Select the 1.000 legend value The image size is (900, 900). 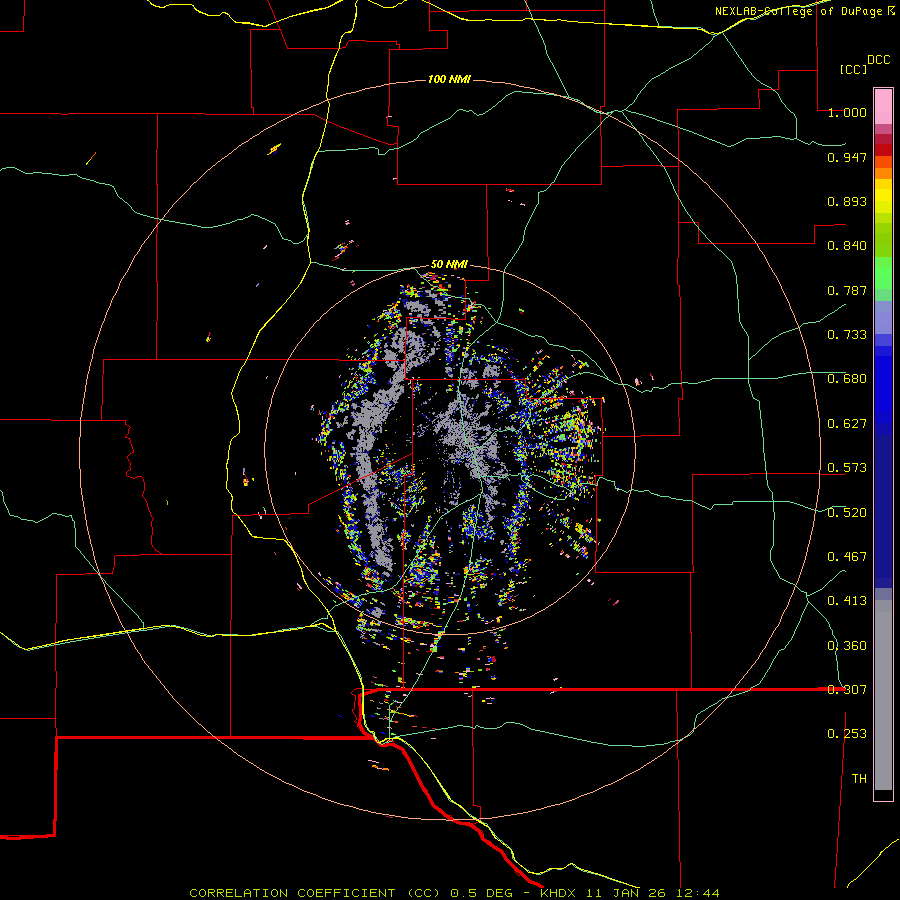pyautogui.click(x=847, y=112)
